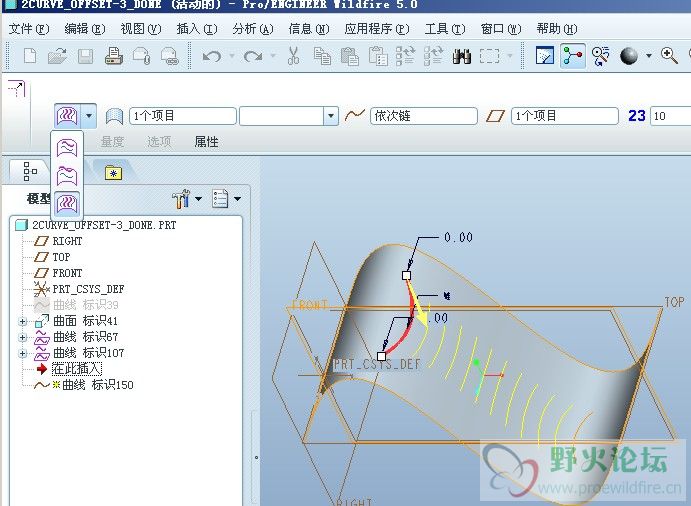Switch to the model tree tab
691x506 pixels.
tap(30, 171)
